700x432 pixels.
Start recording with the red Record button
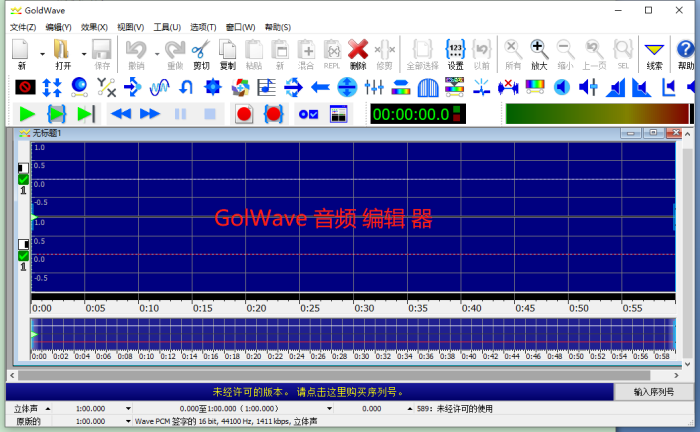coord(244,114)
